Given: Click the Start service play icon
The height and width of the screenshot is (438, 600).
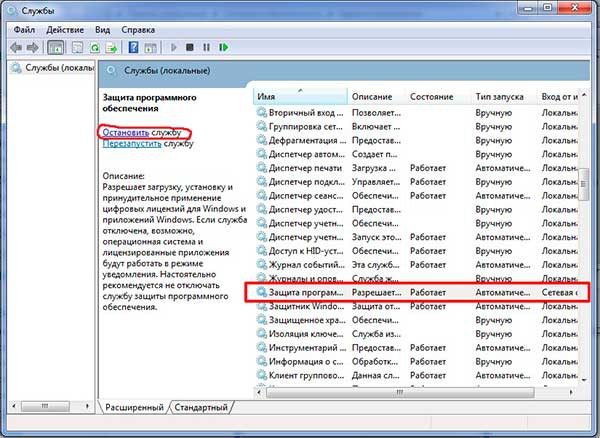Looking at the screenshot, I should coord(174,47).
